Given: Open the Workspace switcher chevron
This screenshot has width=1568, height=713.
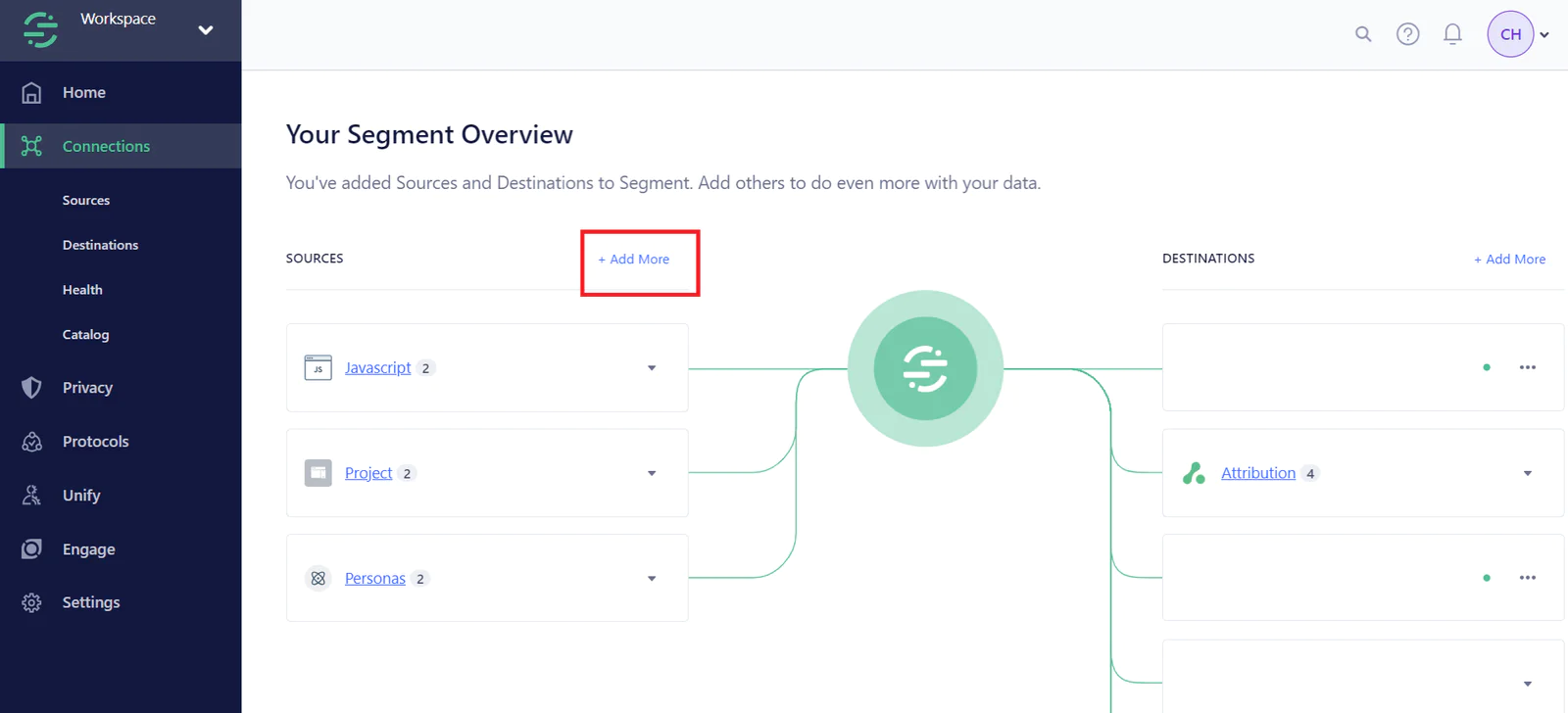Looking at the screenshot, I should click(206, 29).
